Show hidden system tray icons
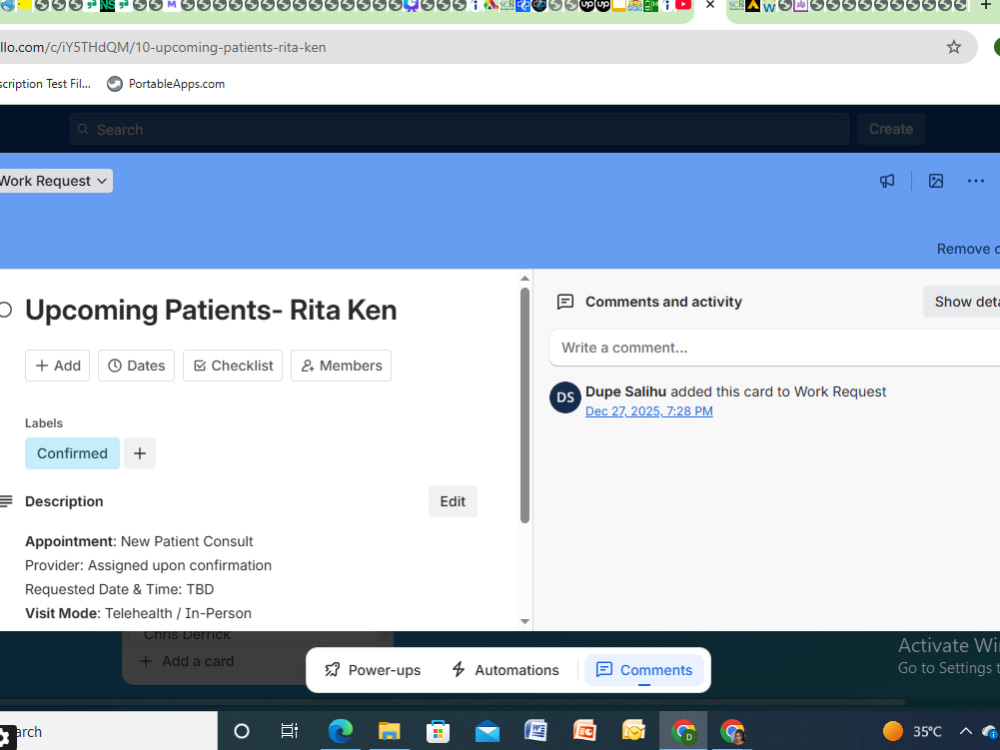 [x=966, y=732]
